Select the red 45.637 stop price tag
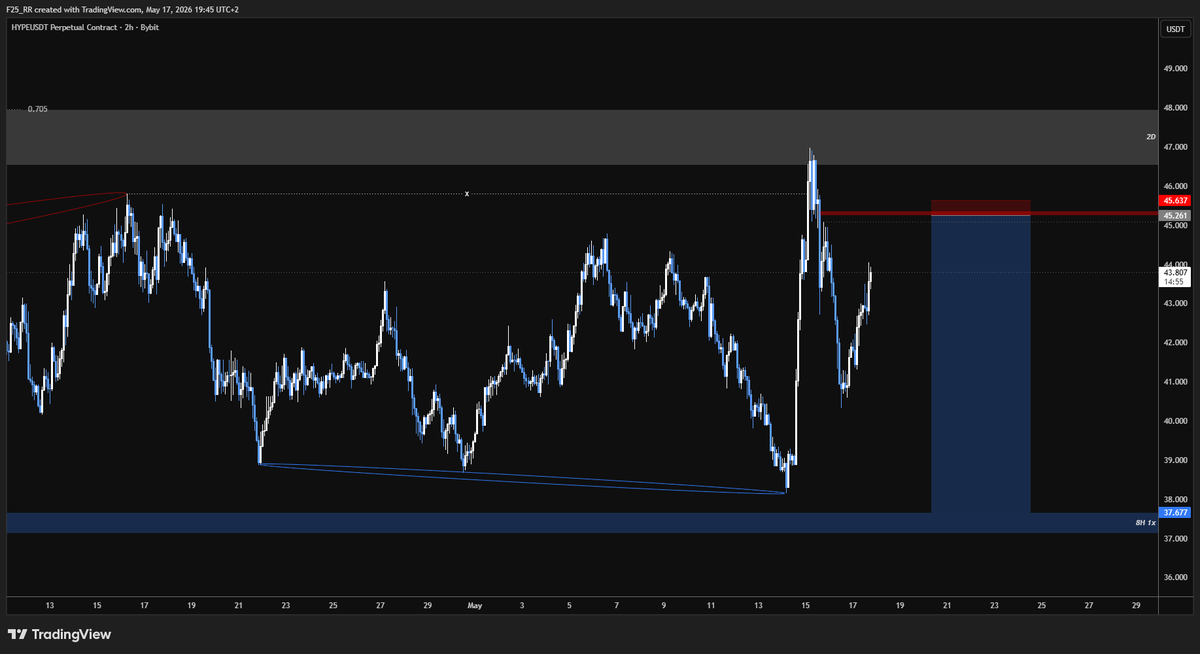 click(x=1174, y=201)
